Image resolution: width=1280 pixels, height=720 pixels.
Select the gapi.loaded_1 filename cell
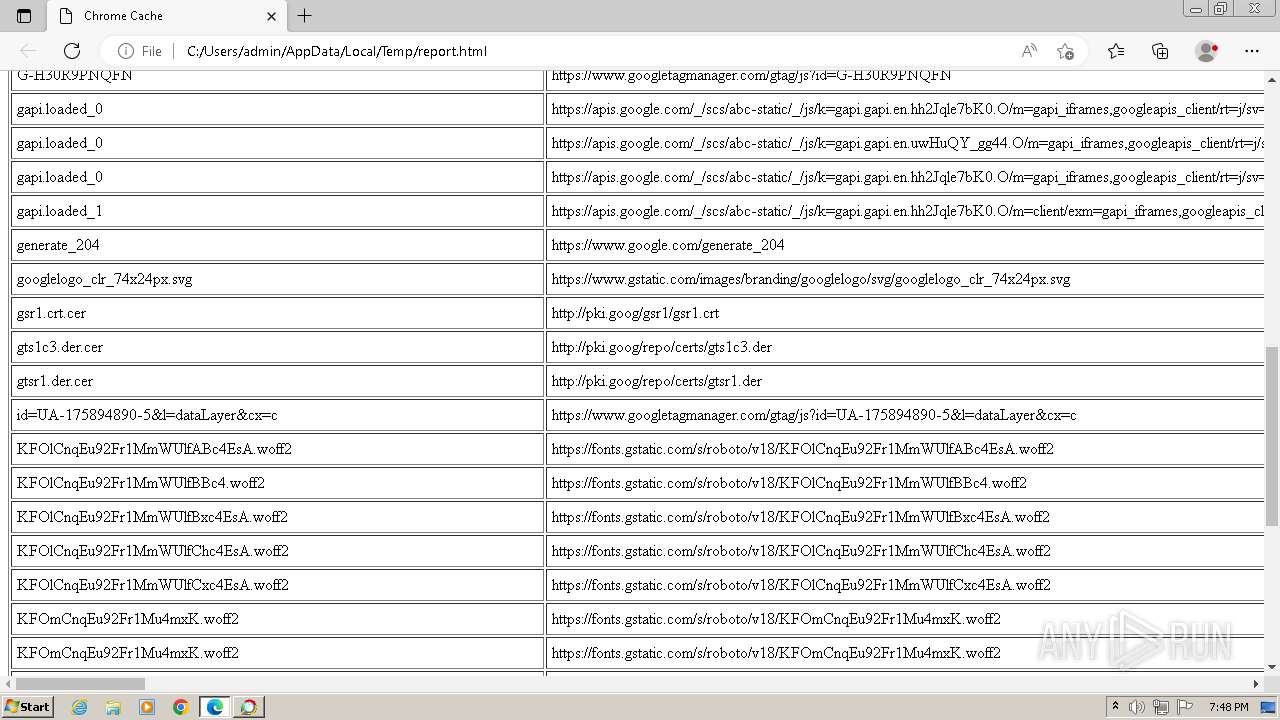[x=277, y=211]
